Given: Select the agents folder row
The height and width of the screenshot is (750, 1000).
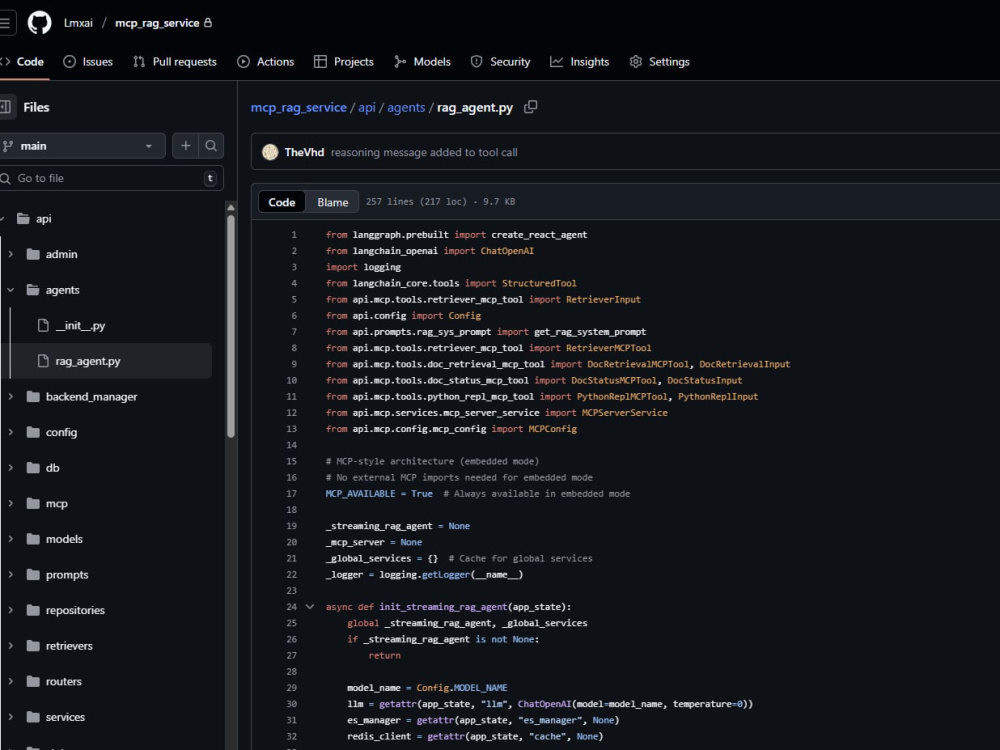Looking at the screenshot, I should pyautogui.click(x=106, y=290).
